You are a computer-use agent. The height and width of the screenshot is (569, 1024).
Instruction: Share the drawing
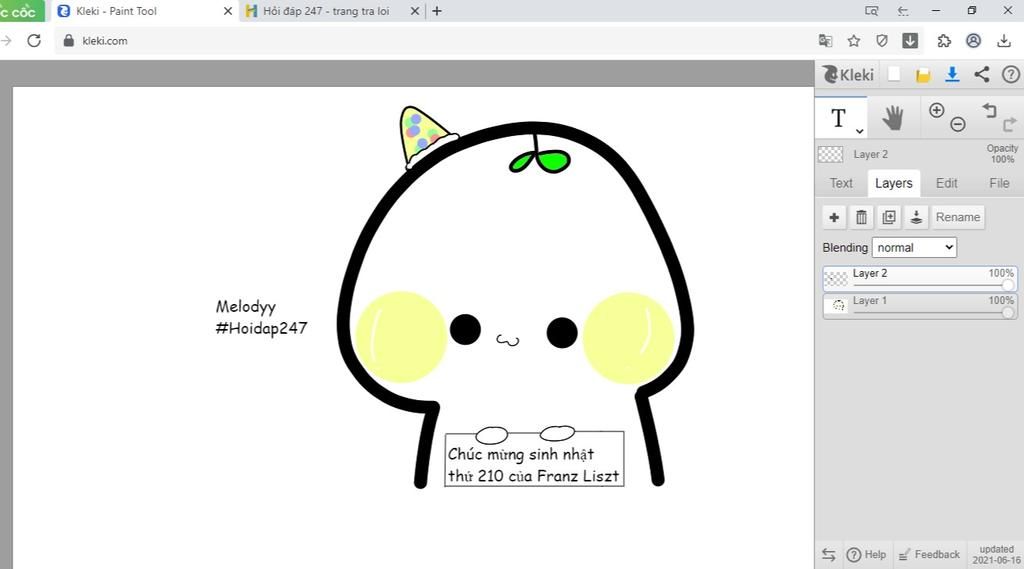click(982, 74)
